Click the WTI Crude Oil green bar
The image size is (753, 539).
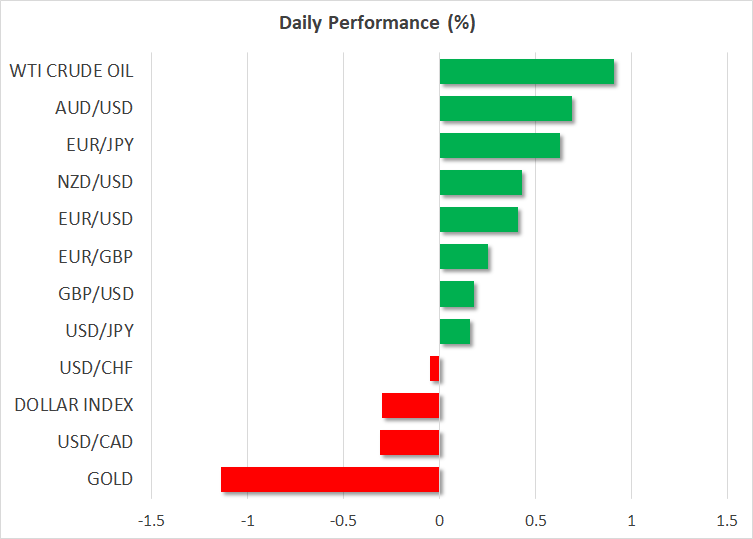coord(526,72)
